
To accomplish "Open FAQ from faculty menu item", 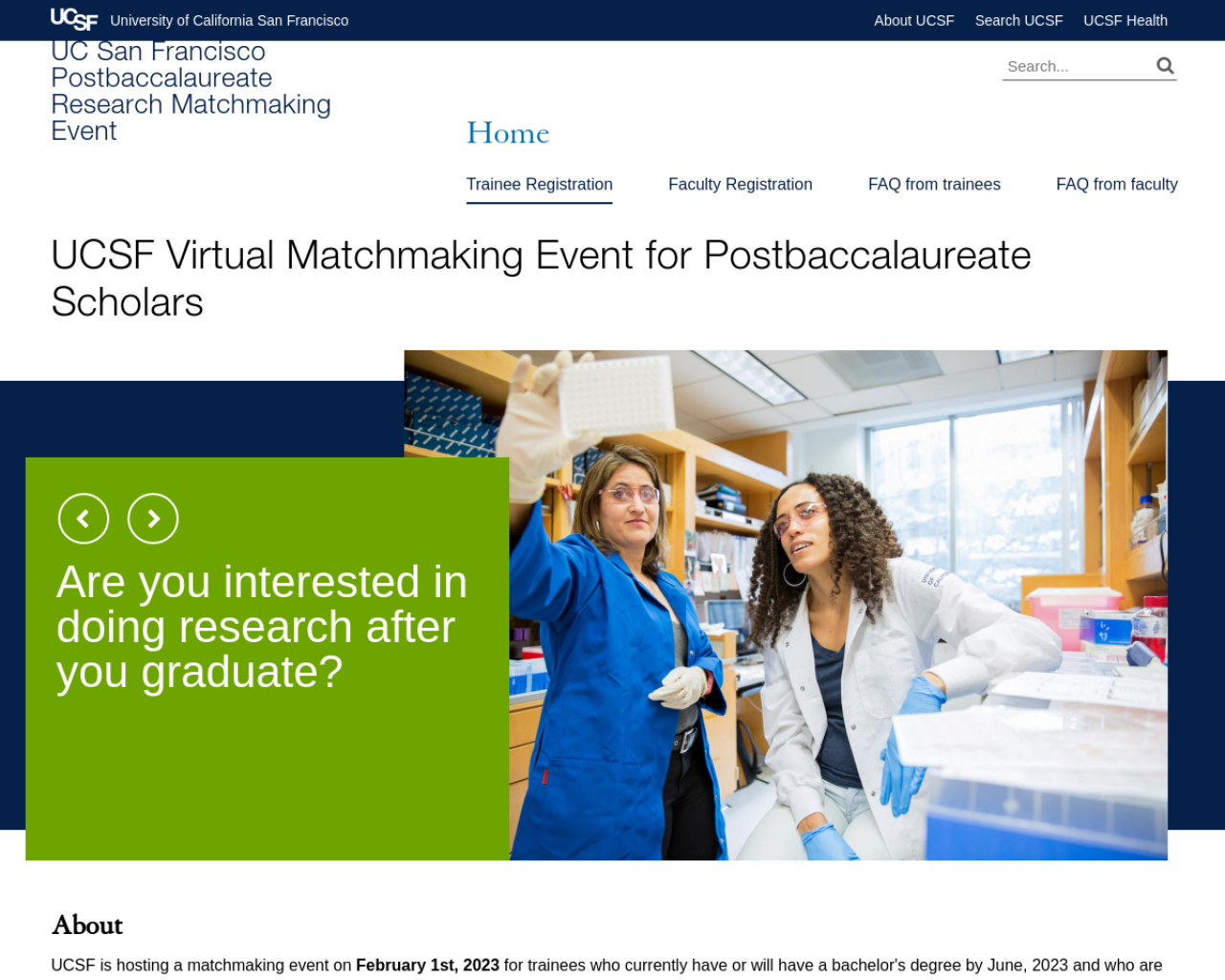I will tap(1117, 185).
